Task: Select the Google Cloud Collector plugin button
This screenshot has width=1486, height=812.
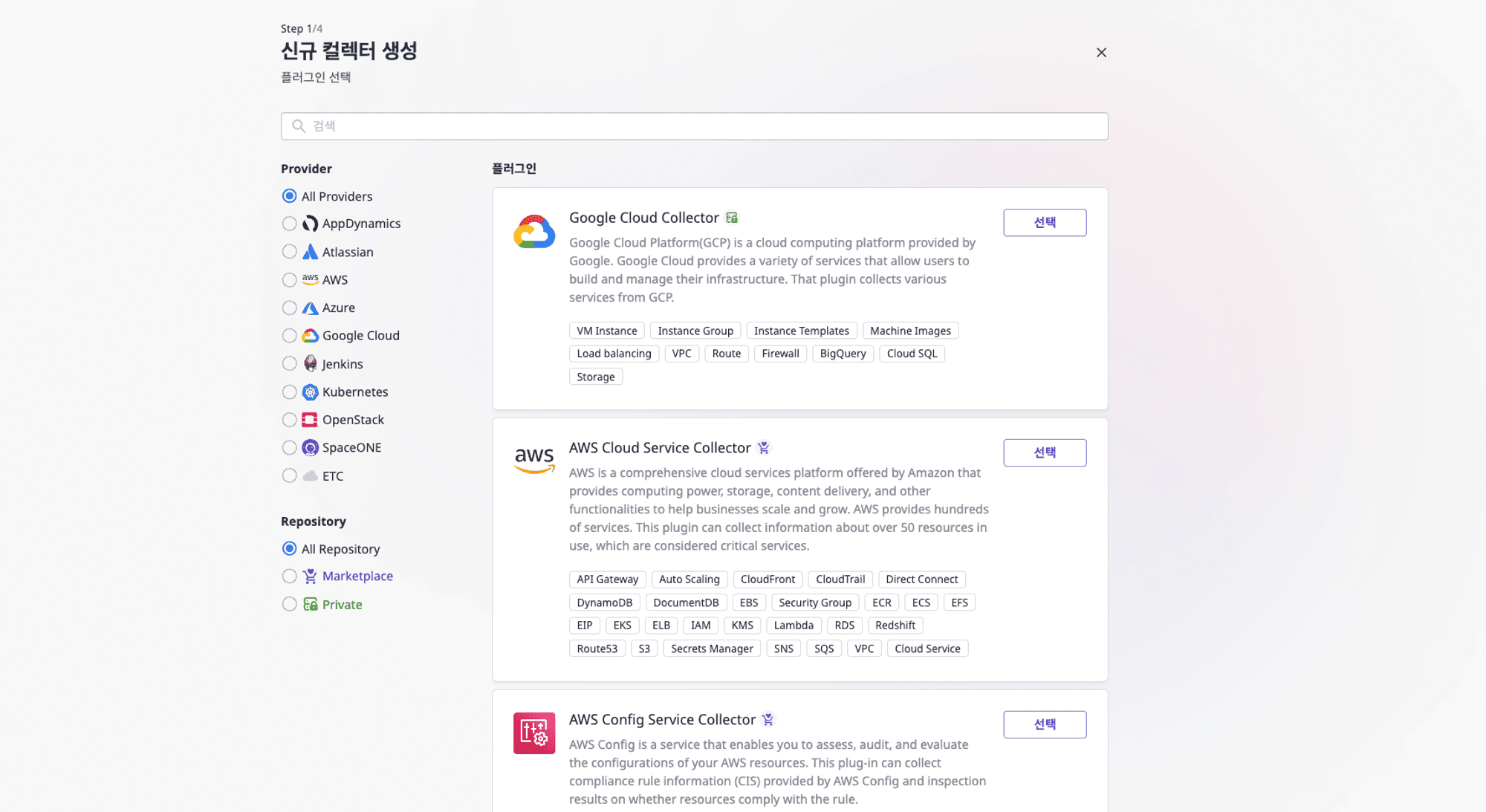Action: click(1045, 223)
